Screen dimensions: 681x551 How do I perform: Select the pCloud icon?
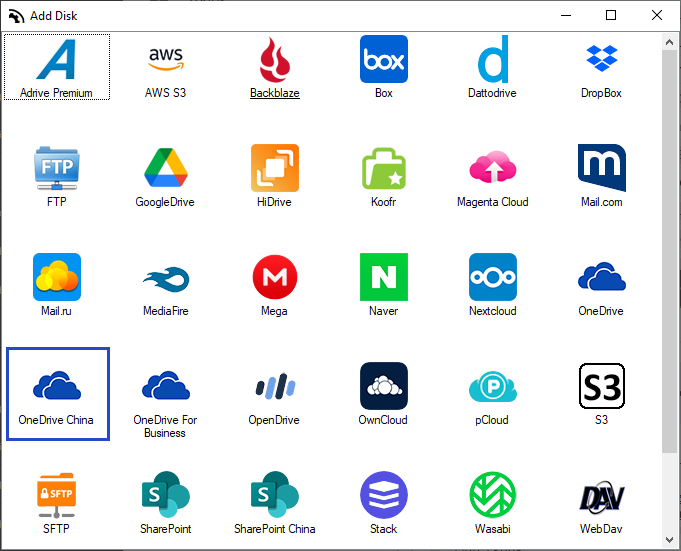point(493,386)
